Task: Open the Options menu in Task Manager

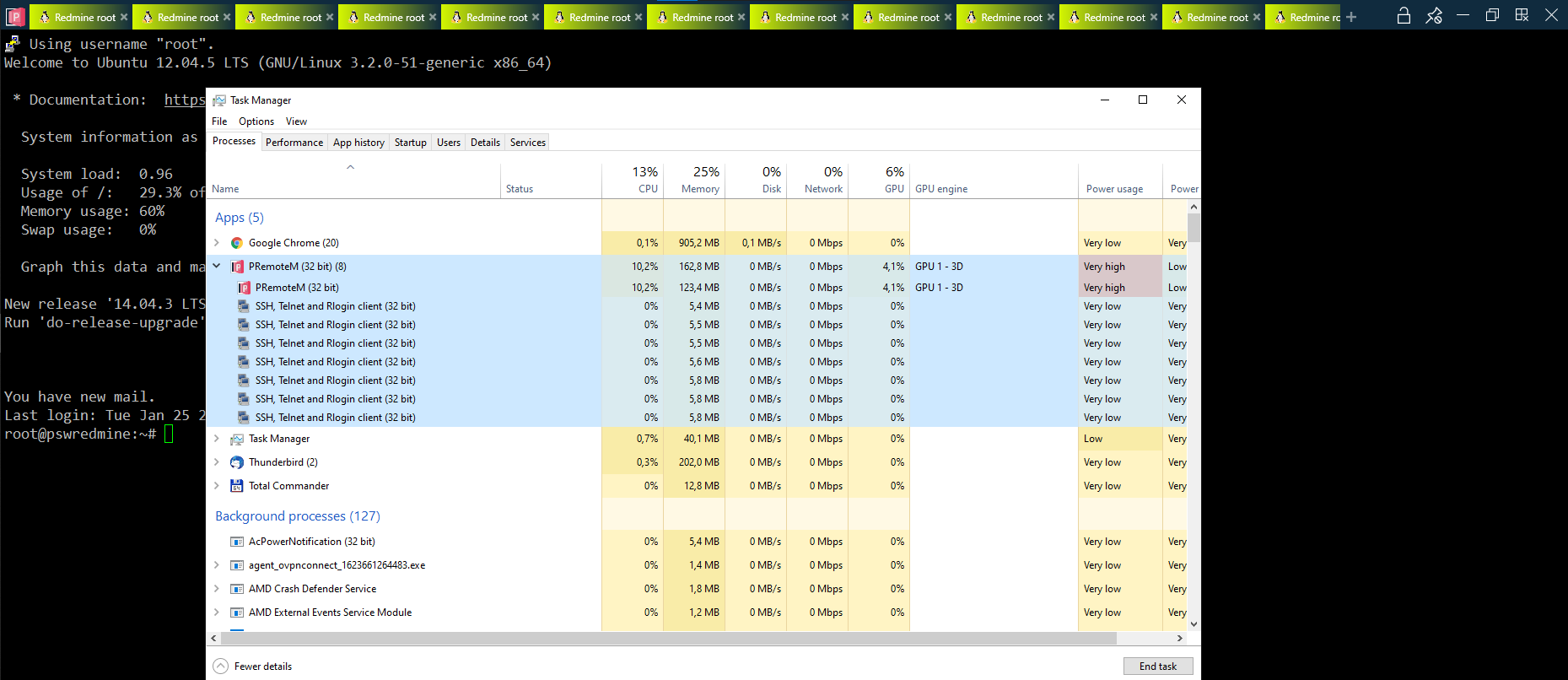Action: (x=256, y=121)
